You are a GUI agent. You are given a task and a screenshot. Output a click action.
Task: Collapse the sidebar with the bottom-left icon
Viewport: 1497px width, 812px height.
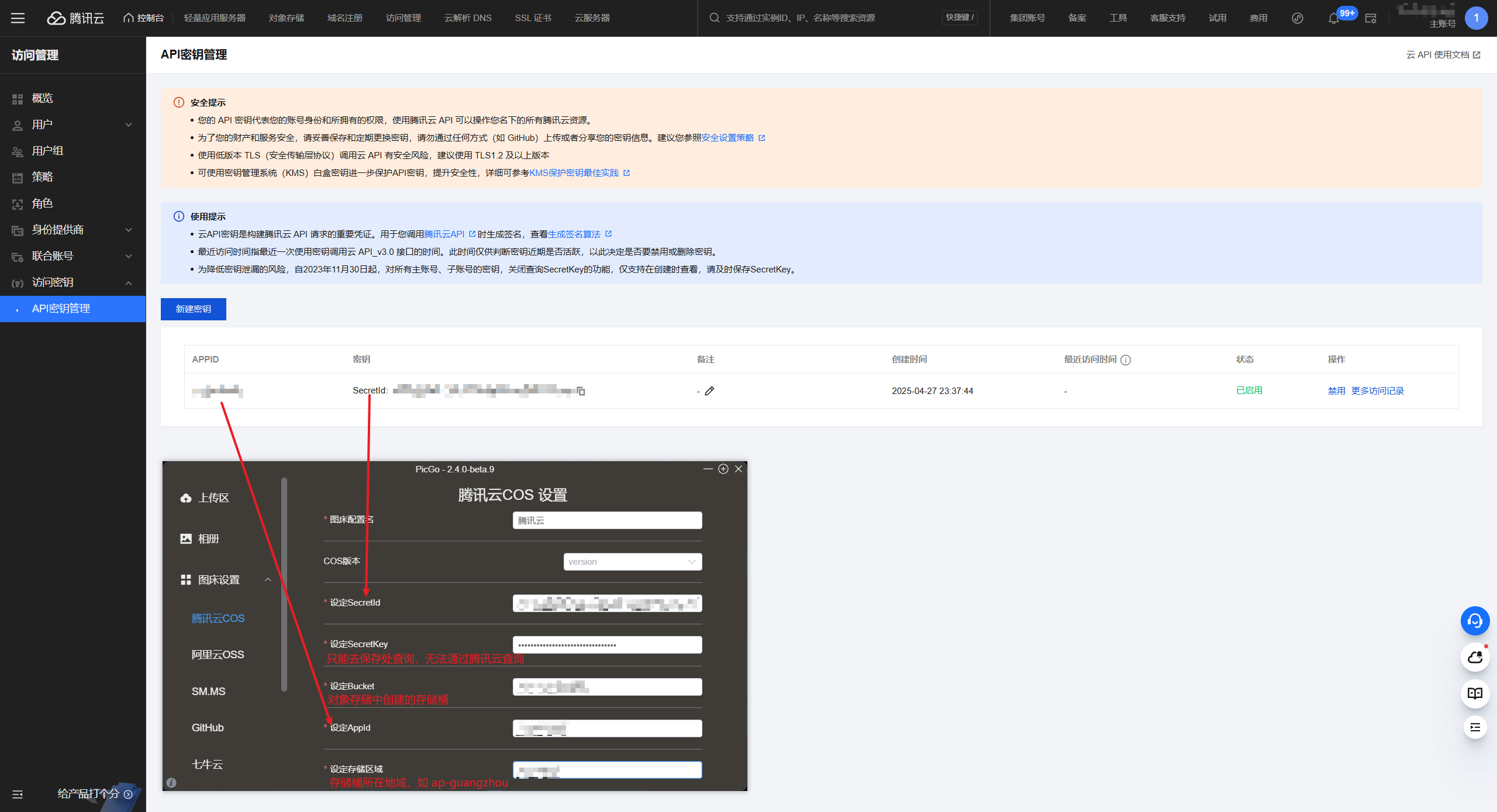pyautogui.click(x=18, y=794)
